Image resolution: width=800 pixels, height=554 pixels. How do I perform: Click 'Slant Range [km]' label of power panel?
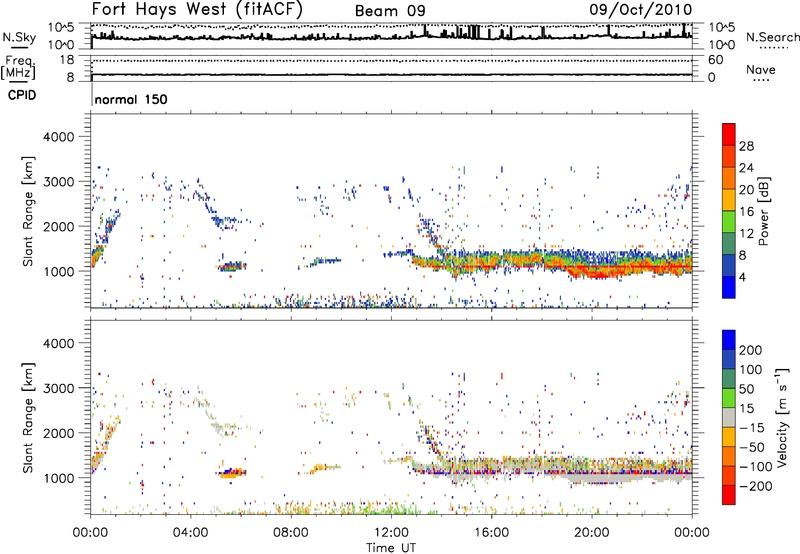coord(28,211)
